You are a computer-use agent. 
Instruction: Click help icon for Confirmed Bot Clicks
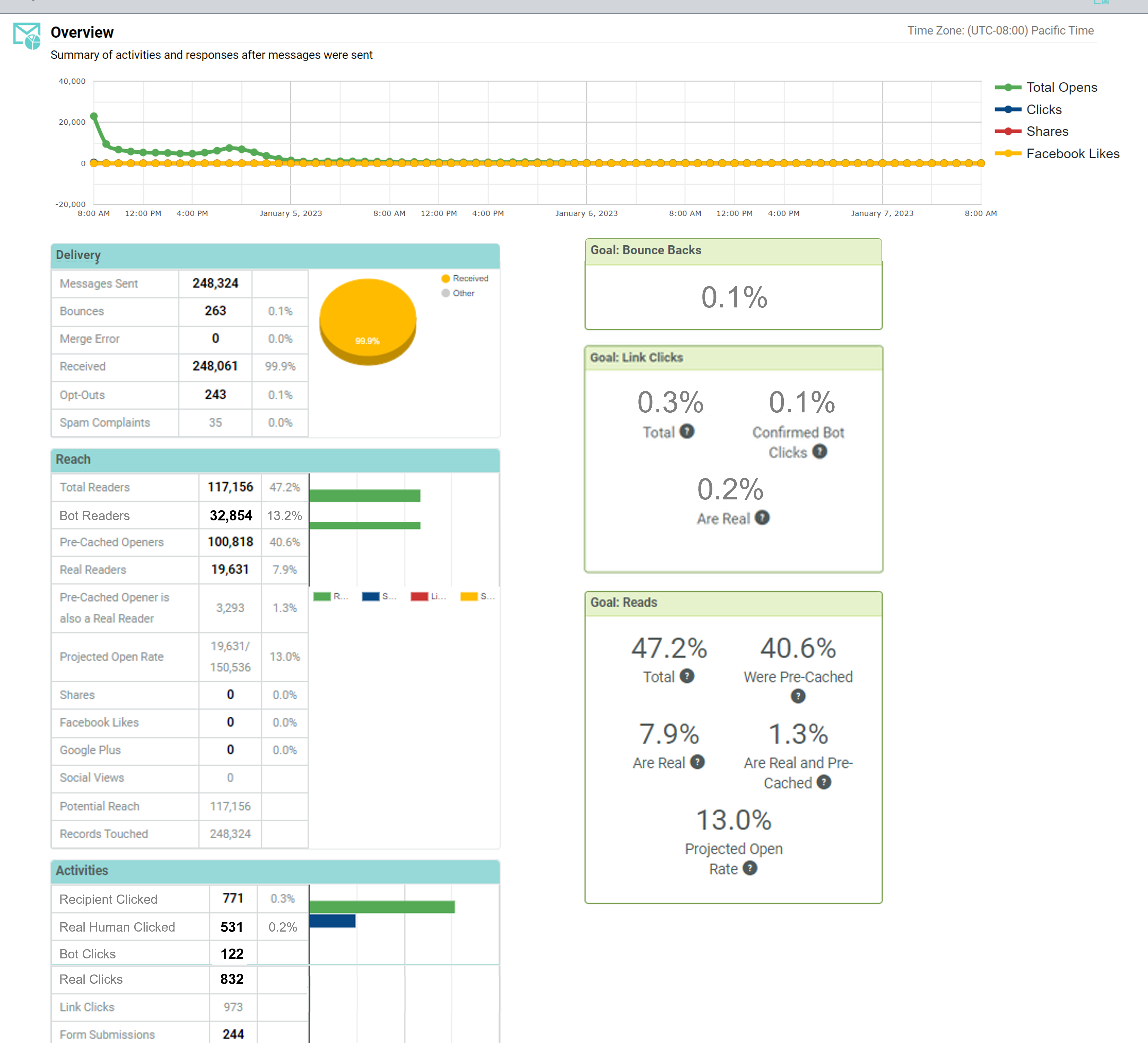[x=820, y=452]
